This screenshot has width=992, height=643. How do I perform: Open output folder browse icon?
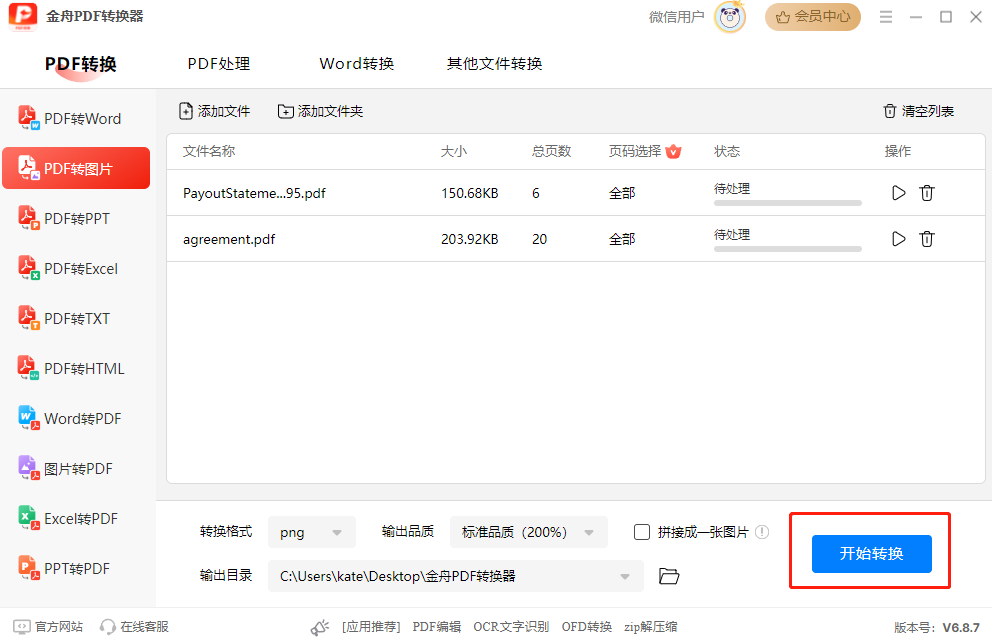(669, 576)
